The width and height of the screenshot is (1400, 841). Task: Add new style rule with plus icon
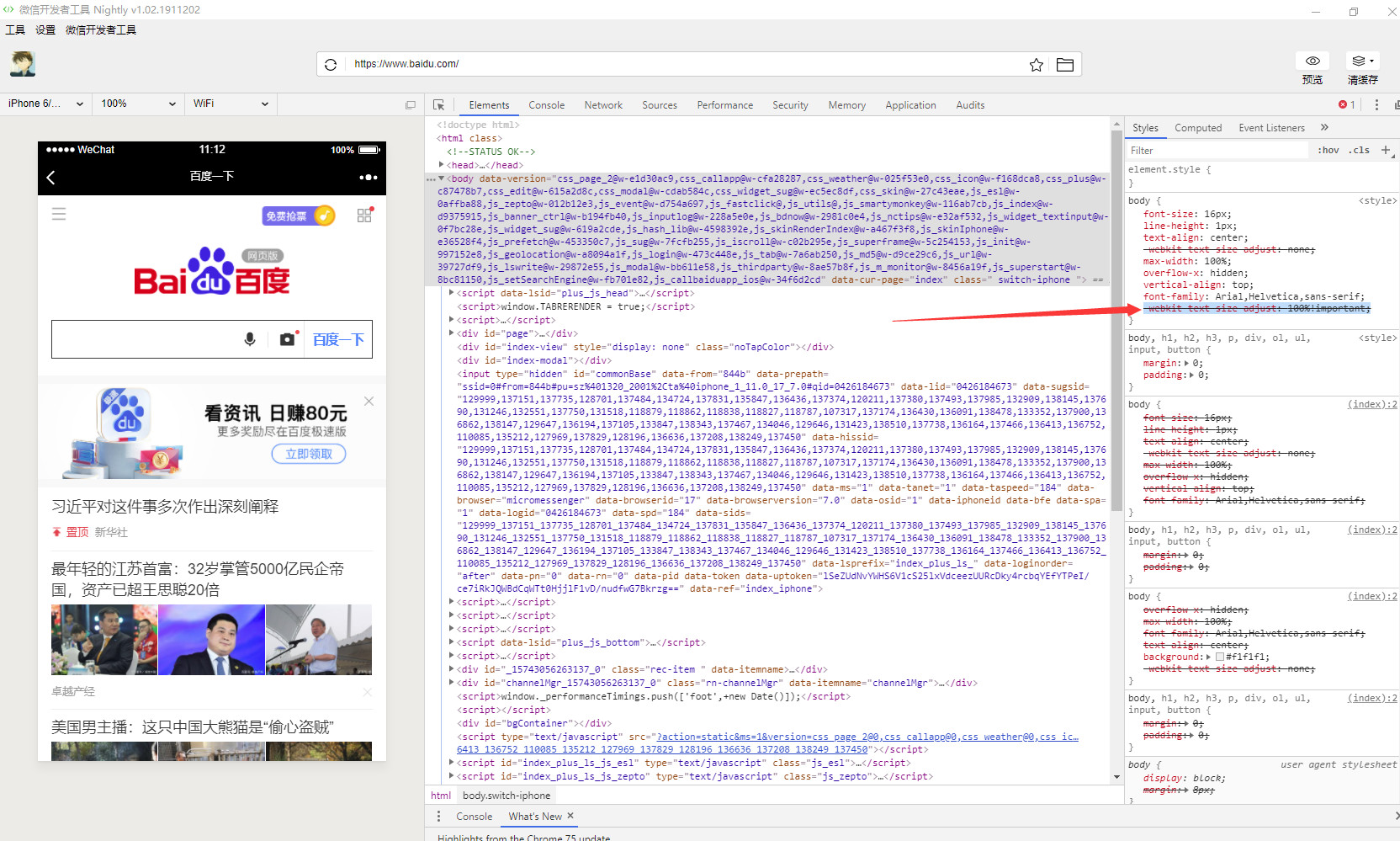[1386, 150]
